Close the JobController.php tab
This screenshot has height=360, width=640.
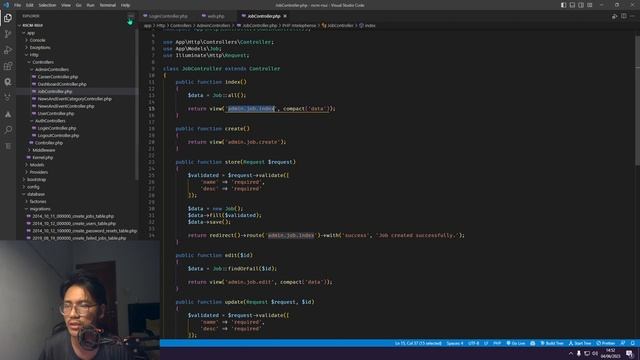pos(285,16)
